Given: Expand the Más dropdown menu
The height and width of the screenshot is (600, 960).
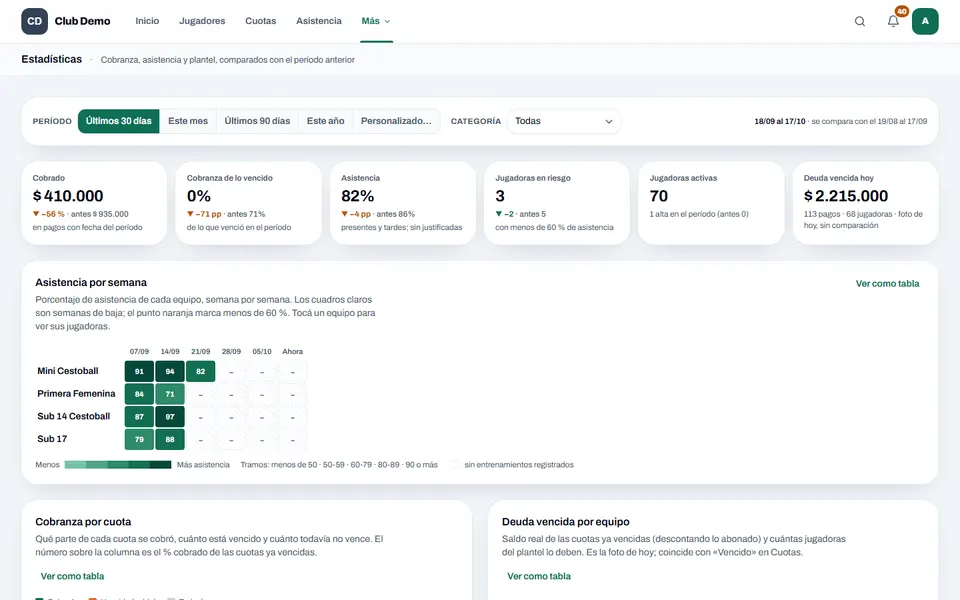Looking at the screenshot, I should [376, 21].
